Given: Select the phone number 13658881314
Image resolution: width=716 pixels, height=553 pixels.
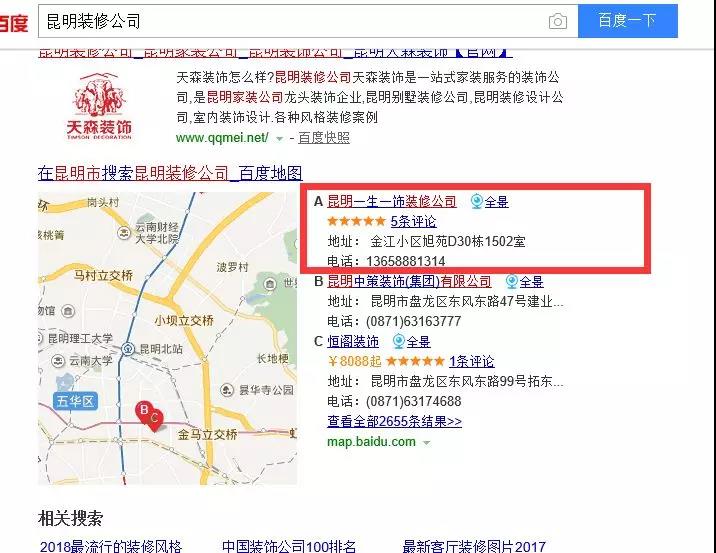Looking at the screenshot, I should 405,261.
